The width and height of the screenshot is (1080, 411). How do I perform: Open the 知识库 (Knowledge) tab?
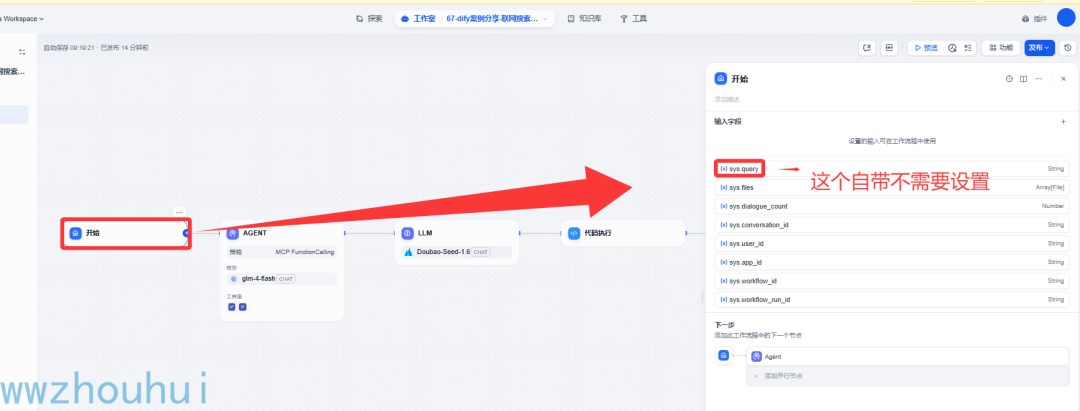(585, 19)
